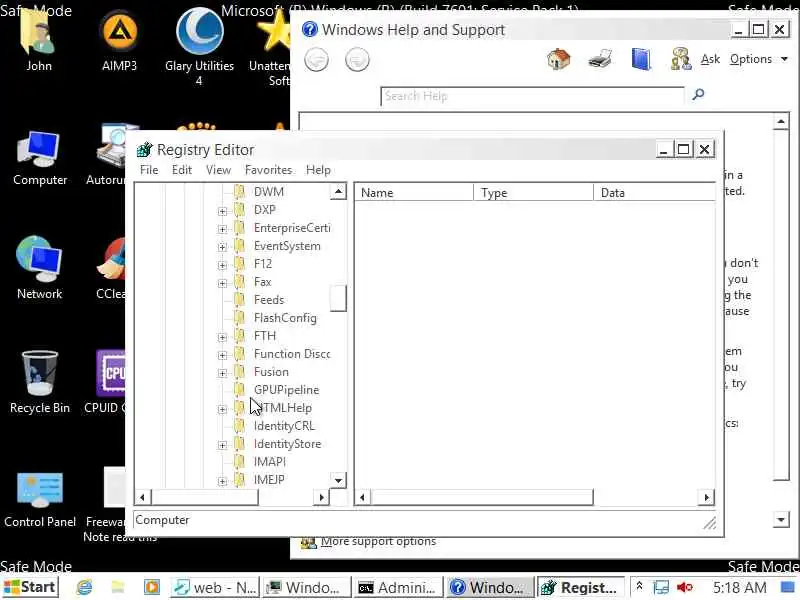Click the Type column header
This screenshot has height=600, width=800.
(534, 193)
